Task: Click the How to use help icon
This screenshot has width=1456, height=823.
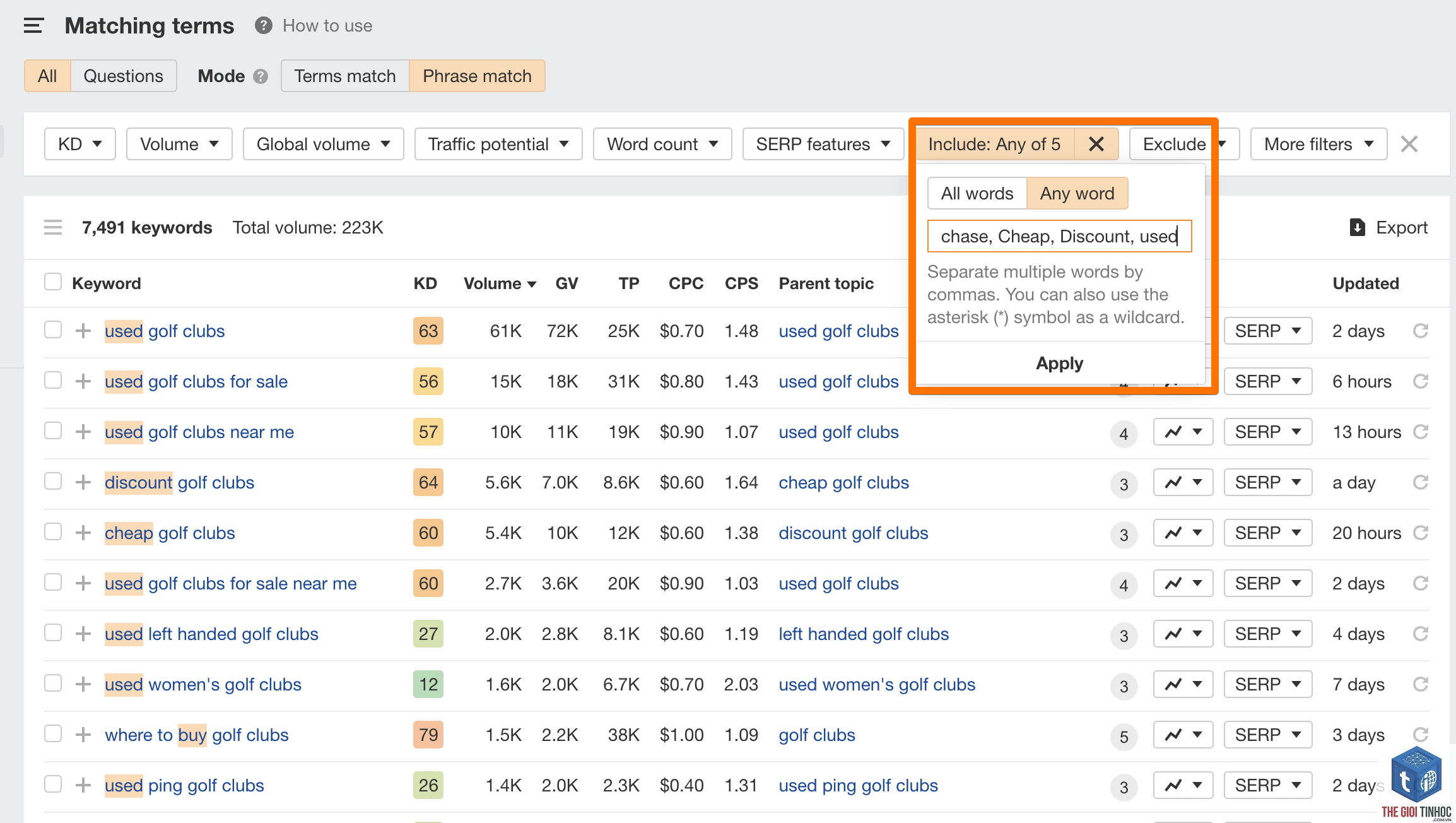Action: point(263,26)
